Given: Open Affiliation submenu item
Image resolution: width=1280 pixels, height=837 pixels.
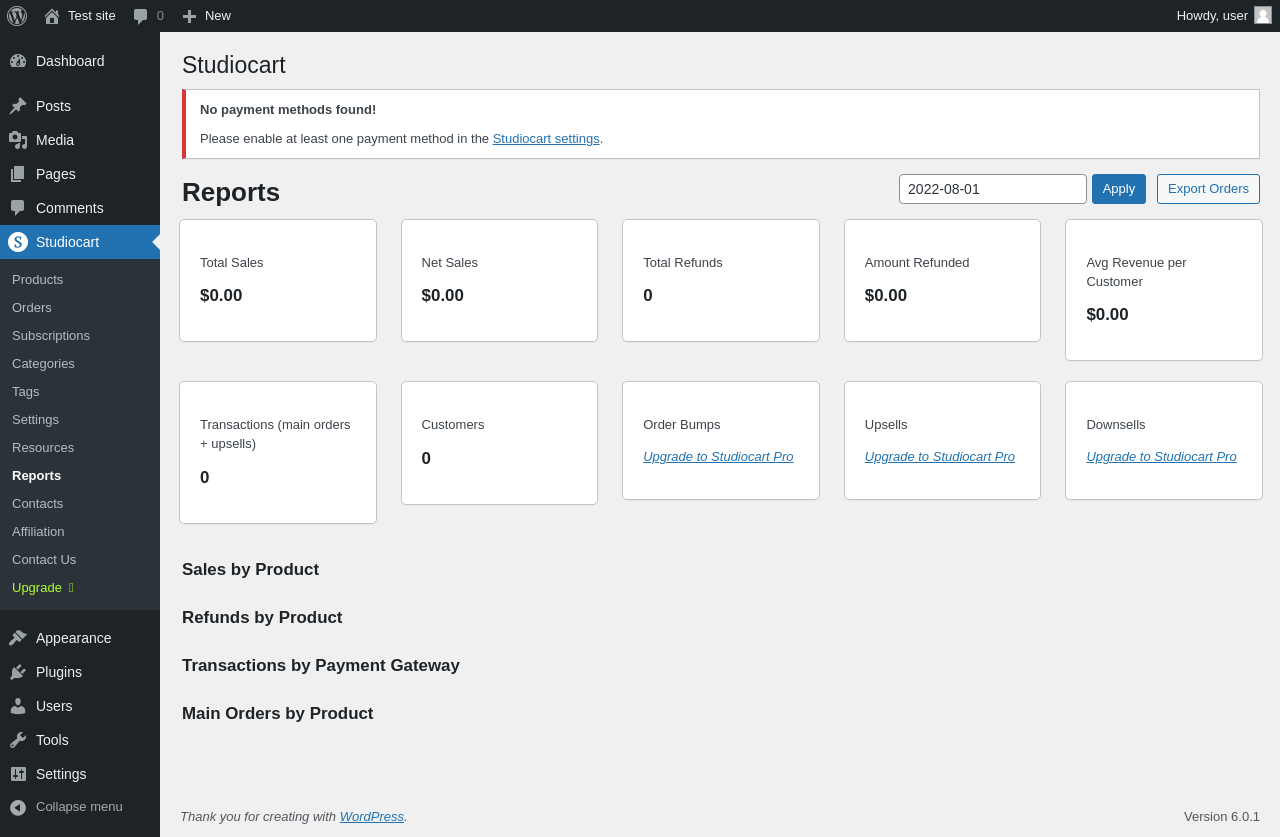Looking at the screenshot, I should click(x=38, y=532).
